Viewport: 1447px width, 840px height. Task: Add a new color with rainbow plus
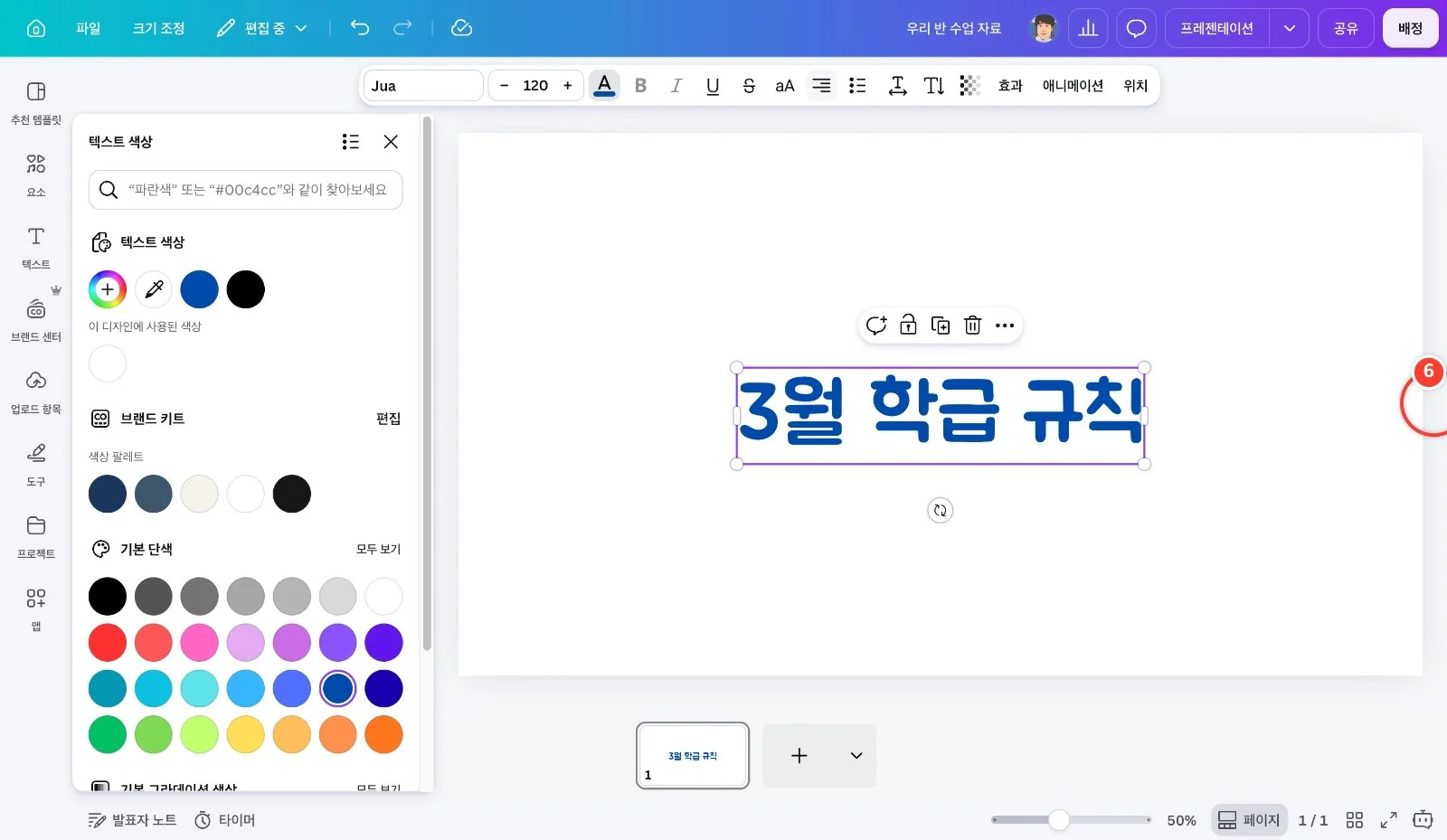click(x=108, y=289)
